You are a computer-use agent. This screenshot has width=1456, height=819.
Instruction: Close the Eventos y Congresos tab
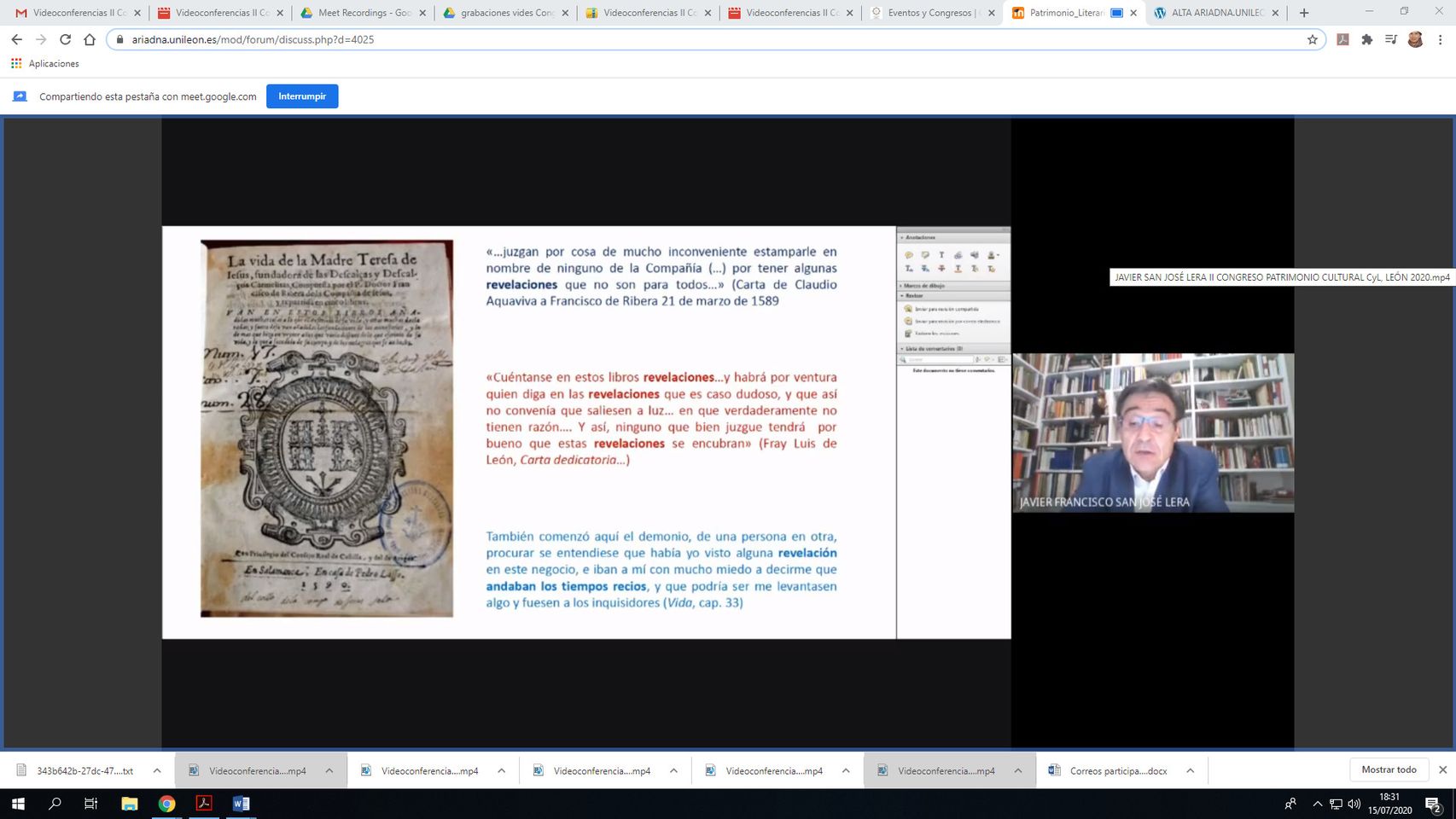point(992,13)
